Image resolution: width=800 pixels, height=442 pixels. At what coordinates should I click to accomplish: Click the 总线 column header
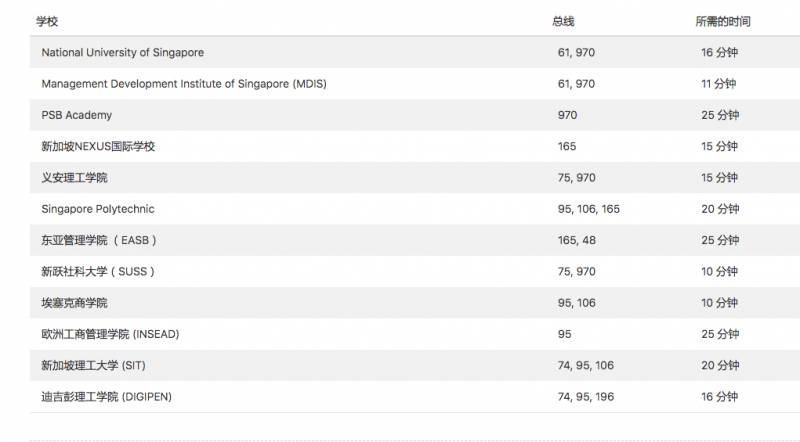[563, 21]
